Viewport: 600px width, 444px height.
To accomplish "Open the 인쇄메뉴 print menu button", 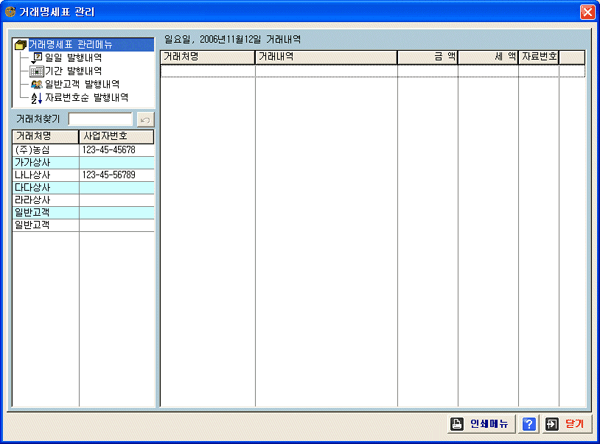I will pos(481,424).
